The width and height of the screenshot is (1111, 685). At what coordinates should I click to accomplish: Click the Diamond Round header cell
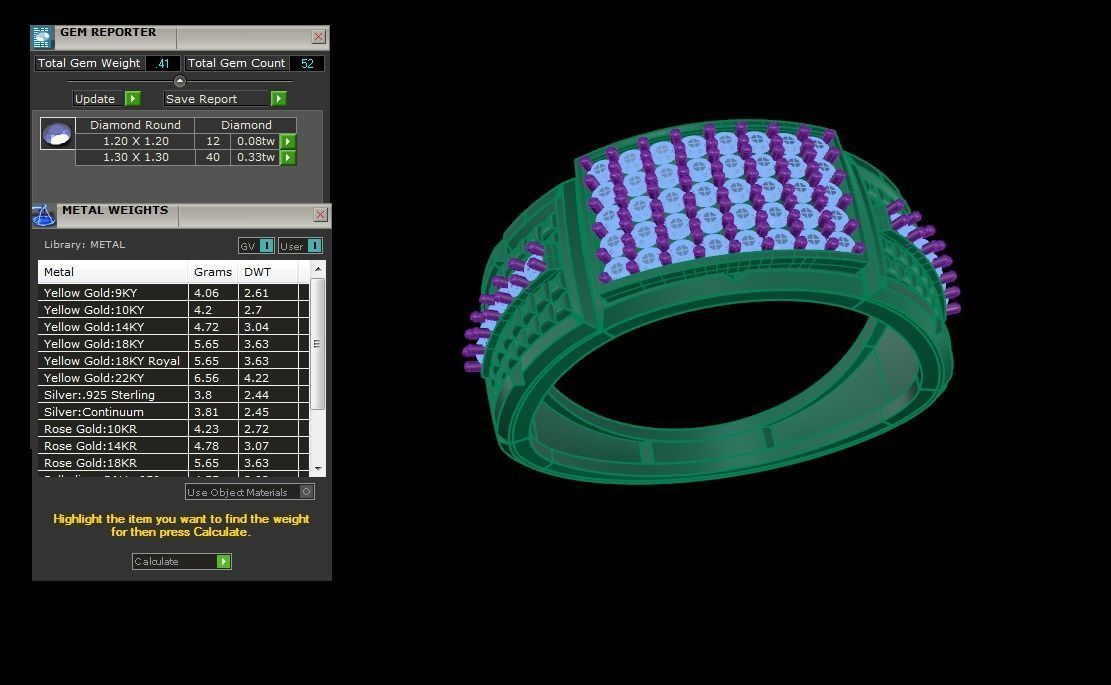(135, 125)
